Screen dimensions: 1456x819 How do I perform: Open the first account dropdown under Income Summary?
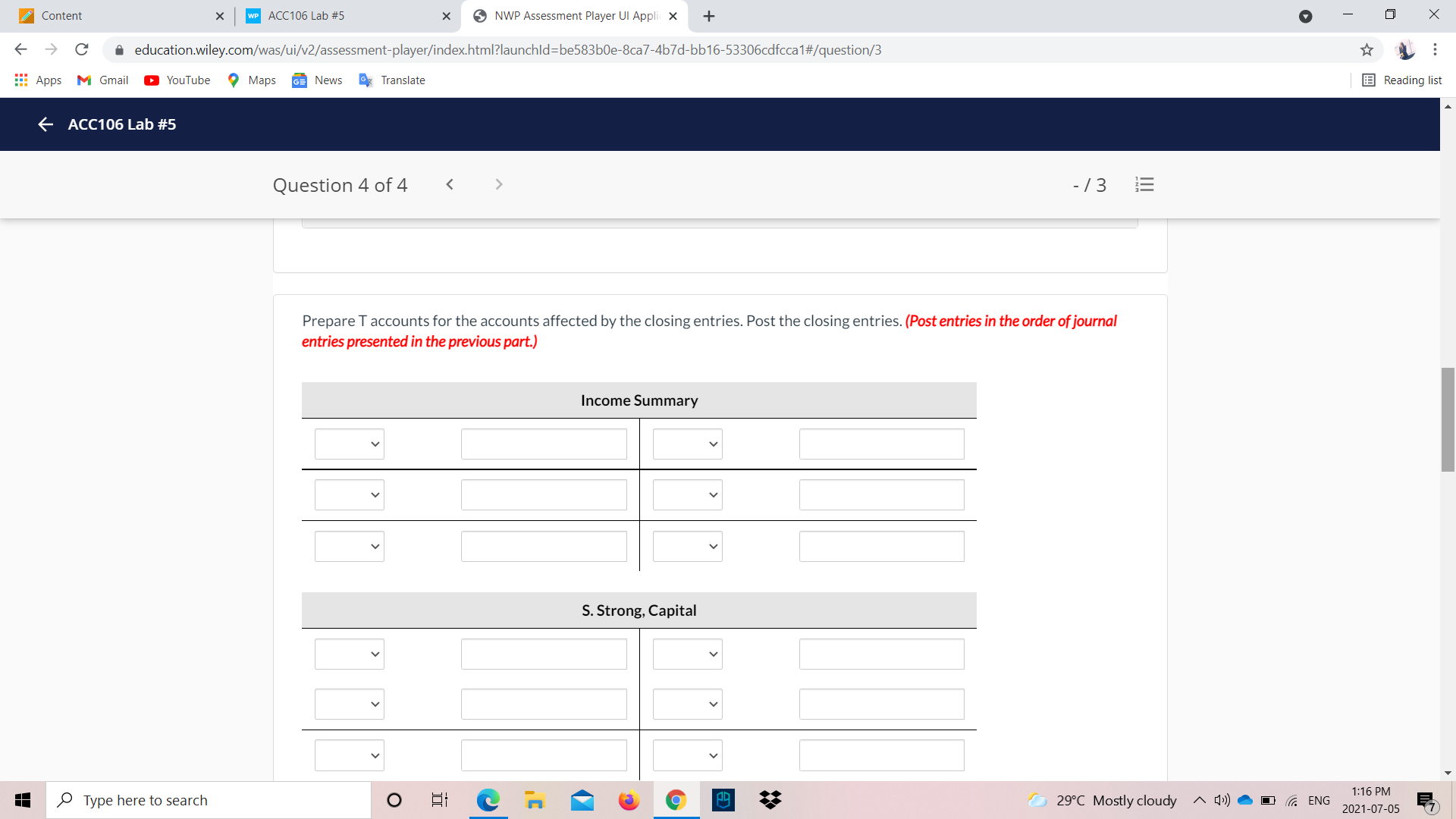[x=349, y=444]
